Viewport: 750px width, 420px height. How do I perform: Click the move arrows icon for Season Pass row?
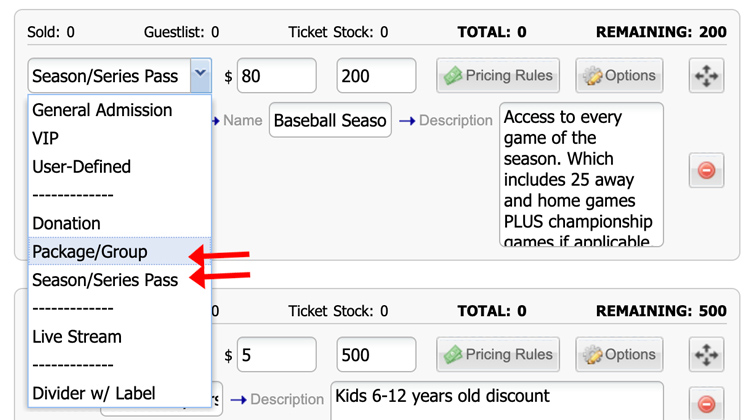point(706,76)
